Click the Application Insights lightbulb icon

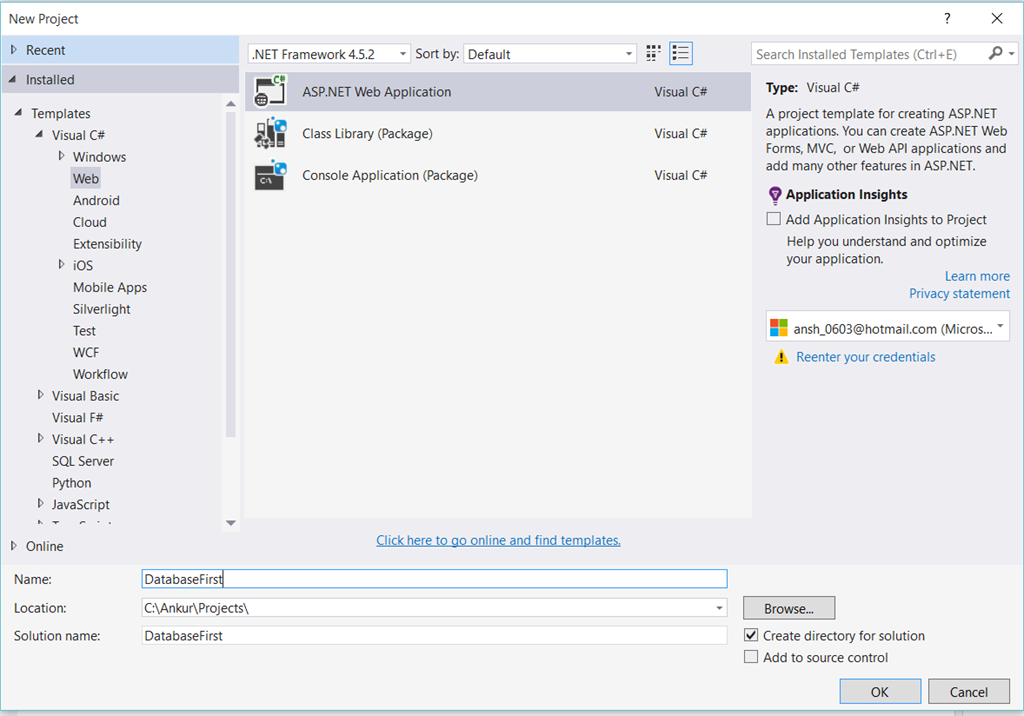click(x=775, y=195)
